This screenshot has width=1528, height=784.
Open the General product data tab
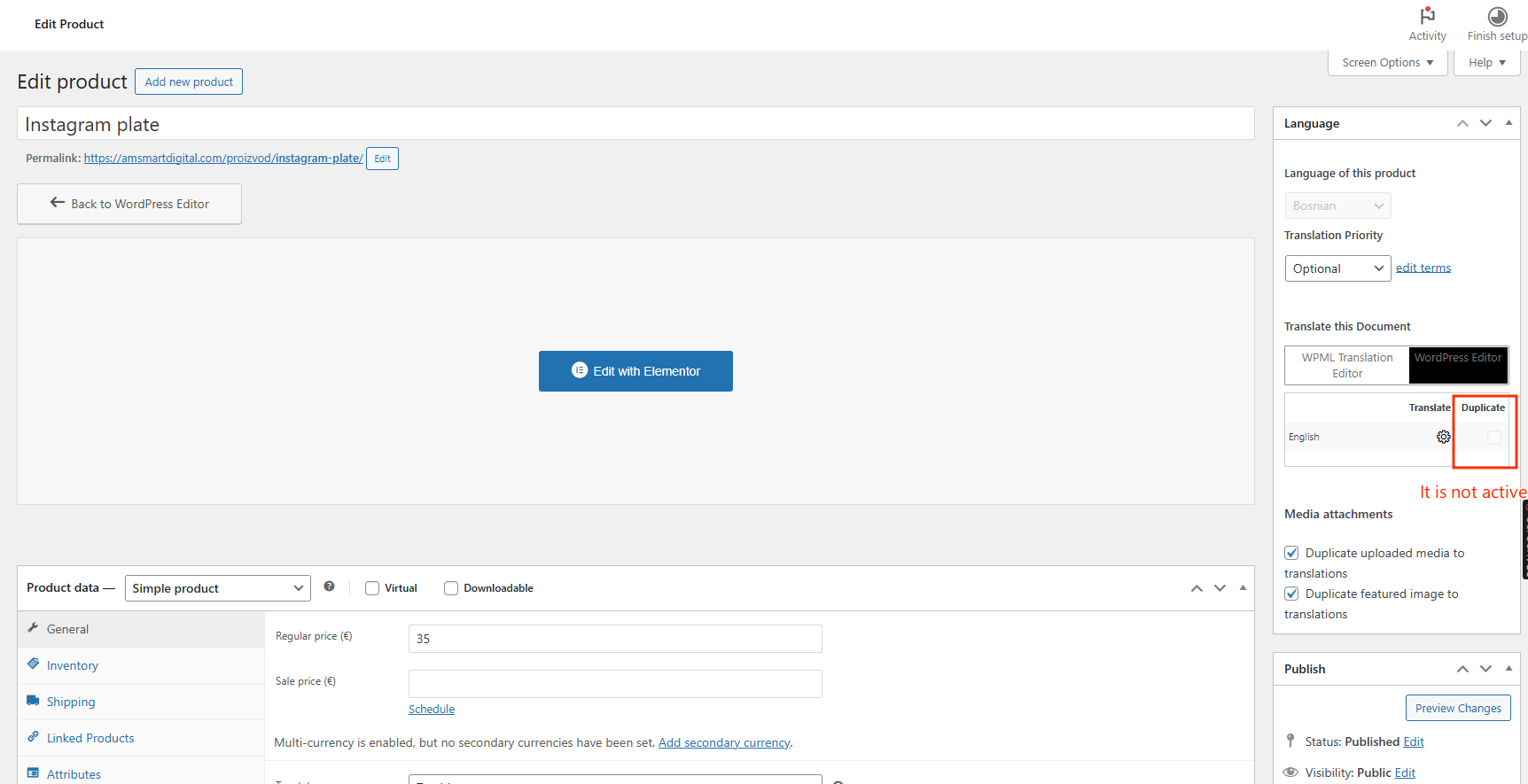(141, 629)
